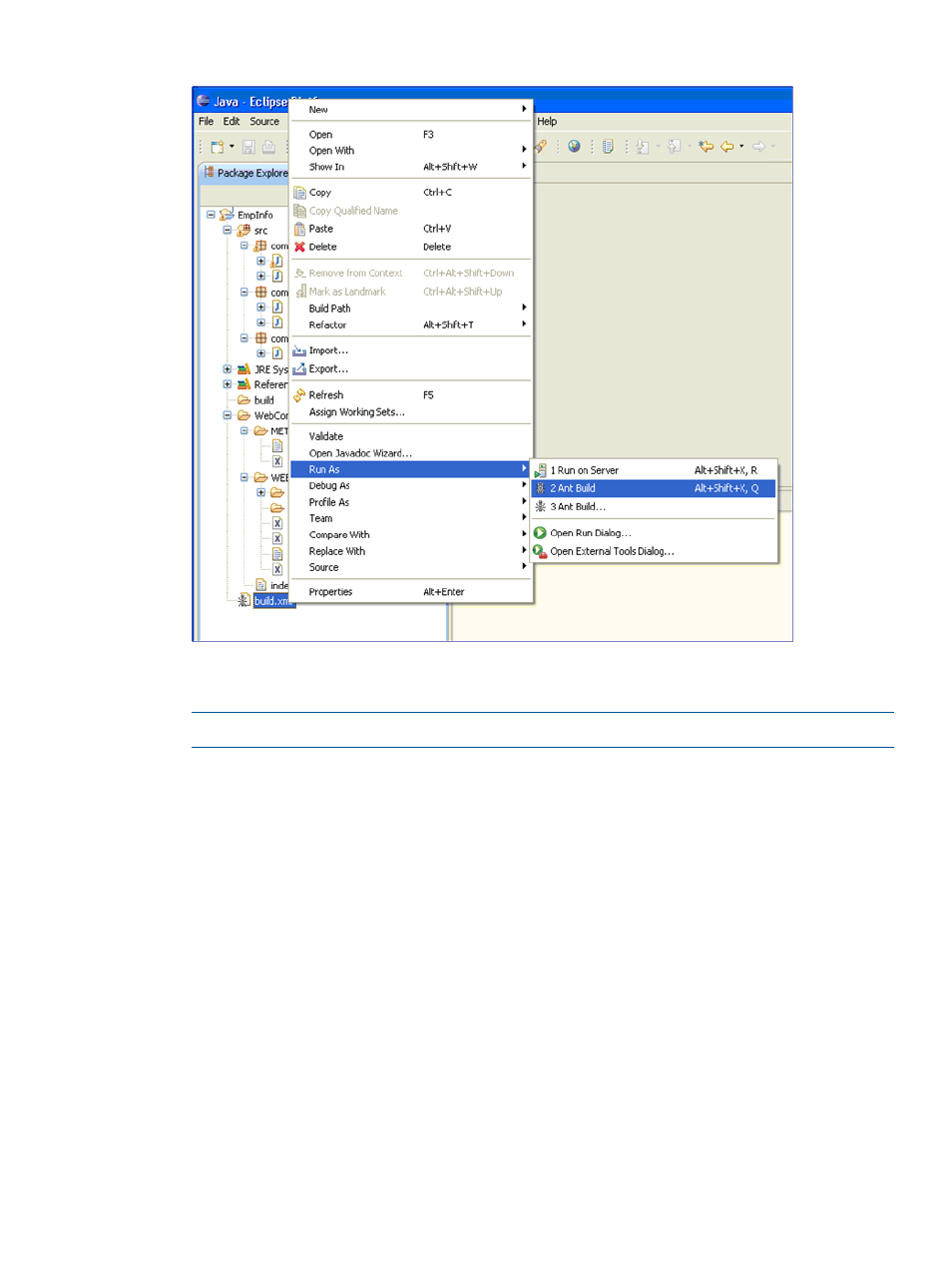Click the Package Explorer tab icon

(209, 173)
